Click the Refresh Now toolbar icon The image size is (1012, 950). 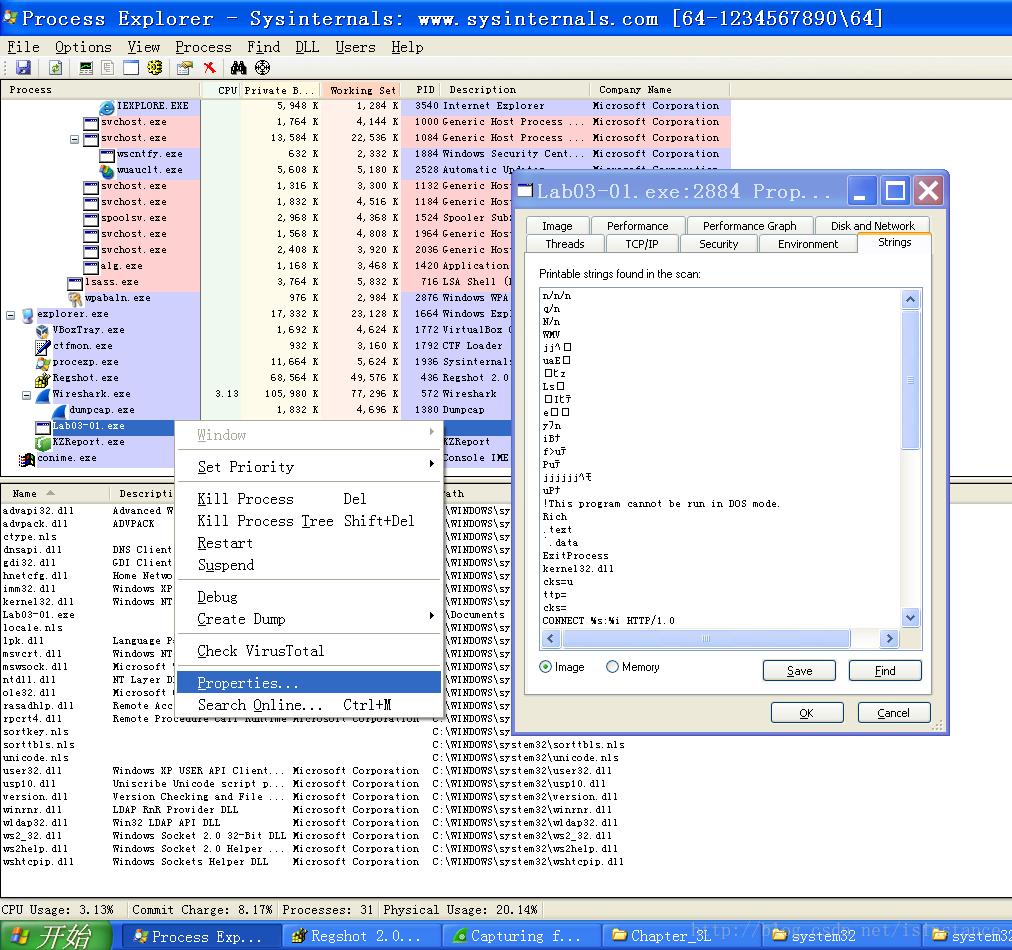(56, 68)
